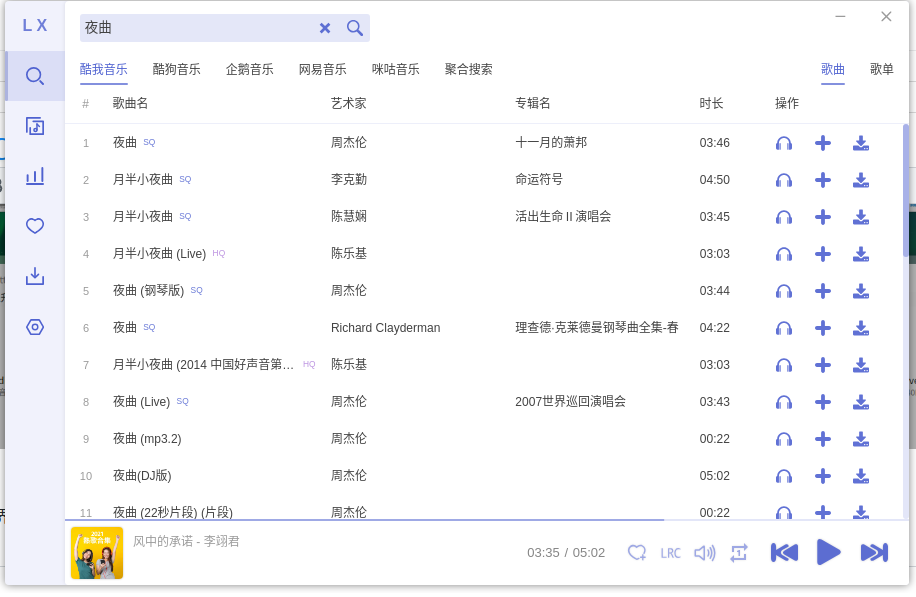Select the 歌单 search type tab
Image resolution: width=916 pixels, height=597 pixels.
[882, 70]
